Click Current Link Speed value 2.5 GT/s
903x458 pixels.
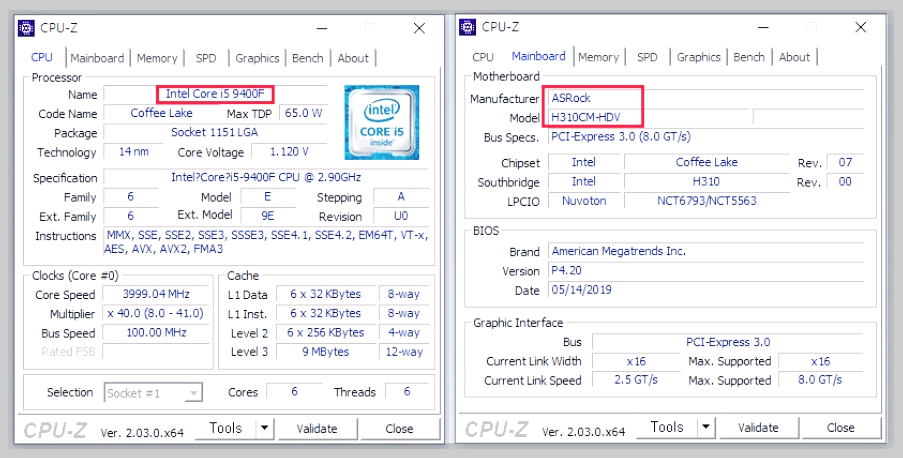pyautogui.click(x=636, y=380)
